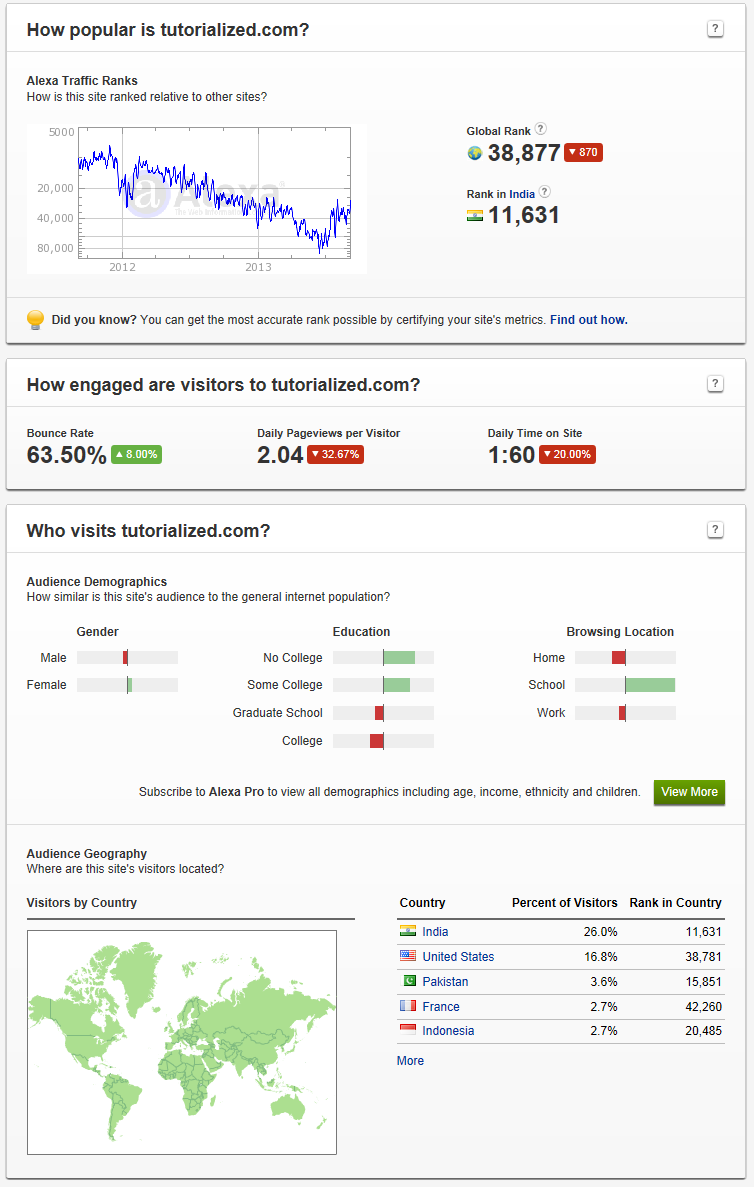Open Pakistan country link

445,982
